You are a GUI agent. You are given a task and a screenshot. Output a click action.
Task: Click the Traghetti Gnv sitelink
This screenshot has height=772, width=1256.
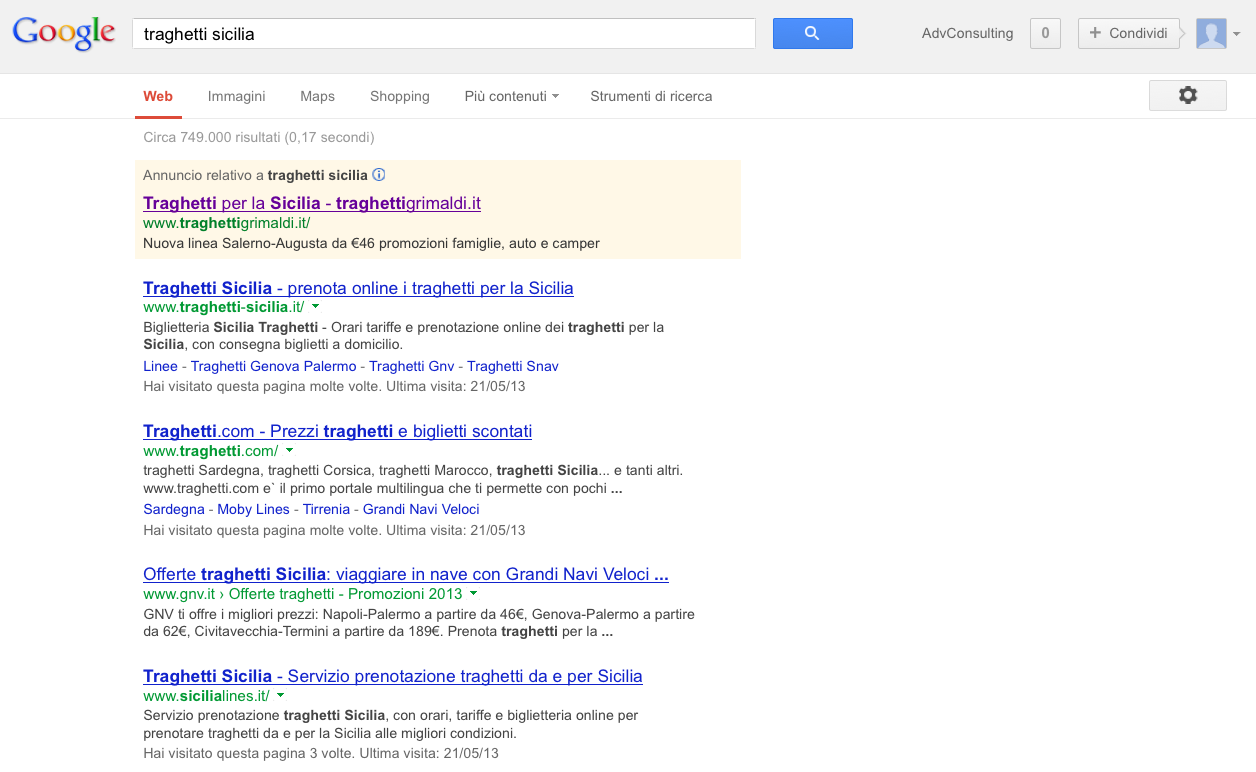[x=411, y=366]
